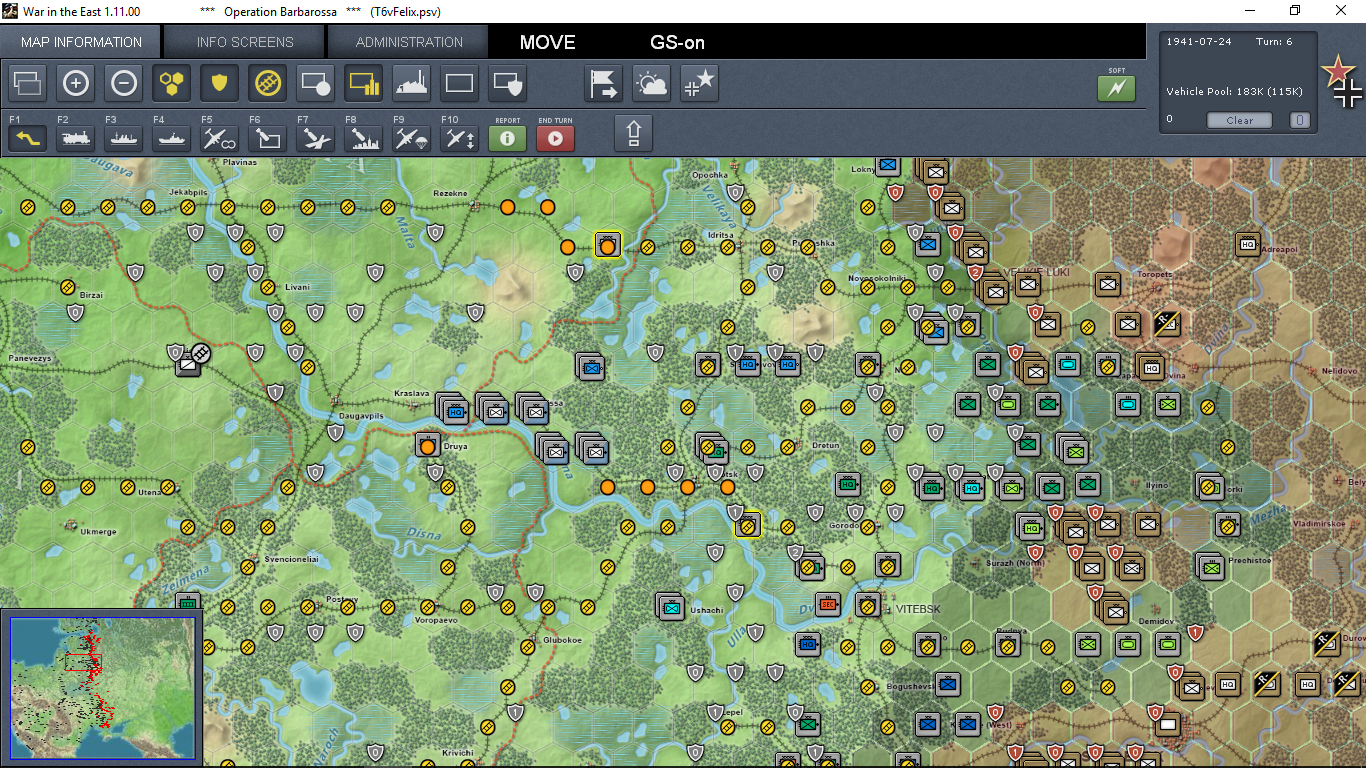Select the highlighted unit with orange dot near Rezekne rail line
The height and width of the screenshot is (768, 1366).
tap(607, 245)
